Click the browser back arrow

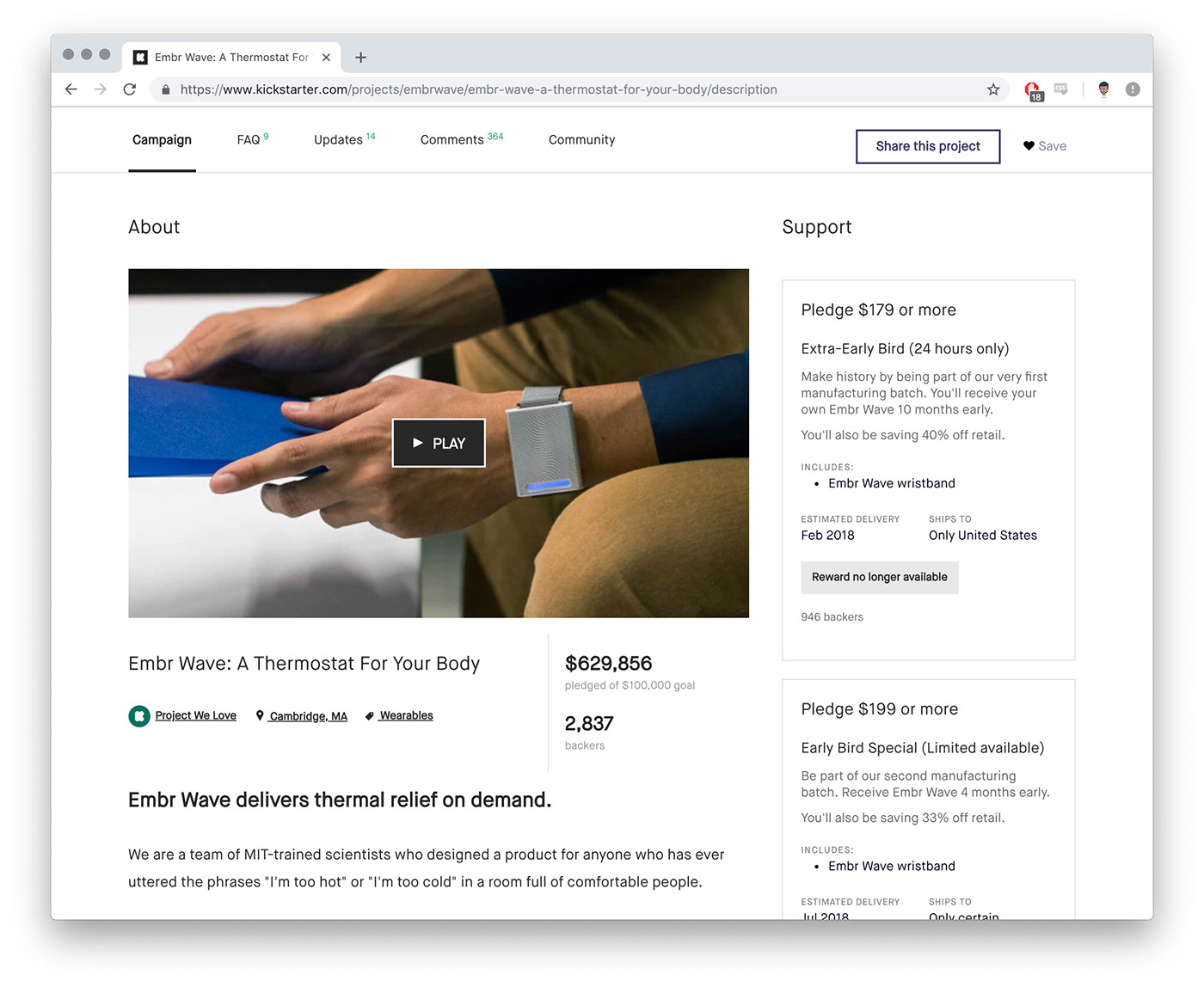tap(71, 89)
